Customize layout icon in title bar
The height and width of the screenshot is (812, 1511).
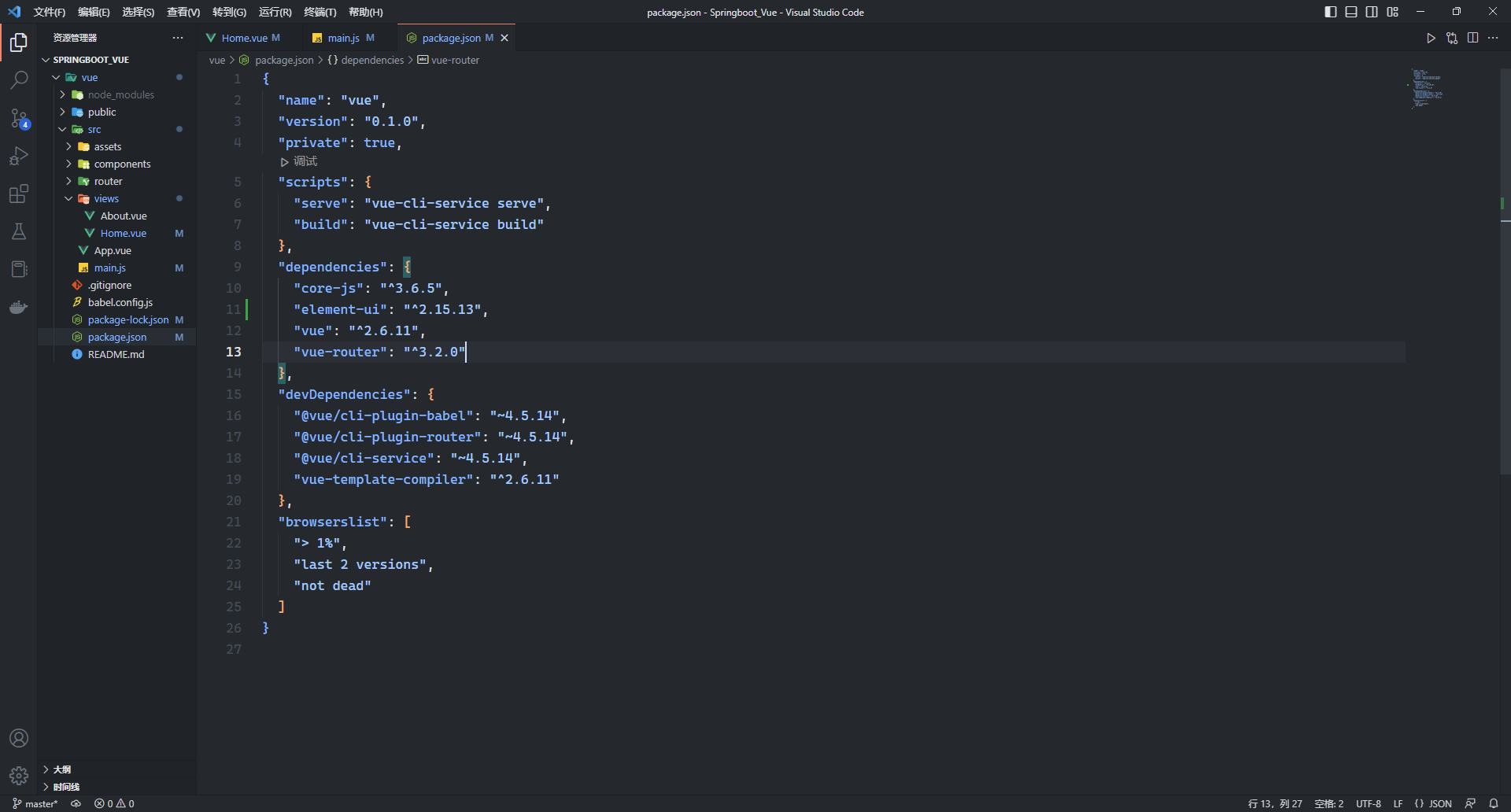coord(1392,12)
